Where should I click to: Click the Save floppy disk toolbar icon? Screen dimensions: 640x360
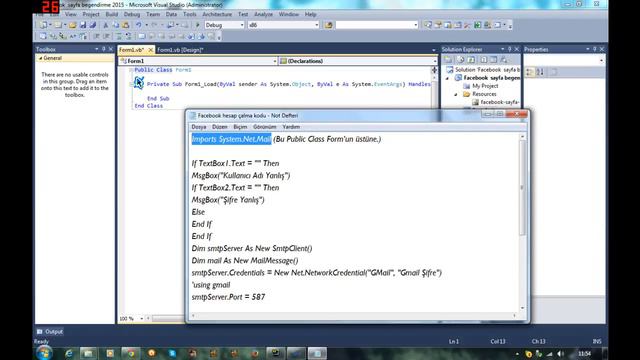coord(83,25)
